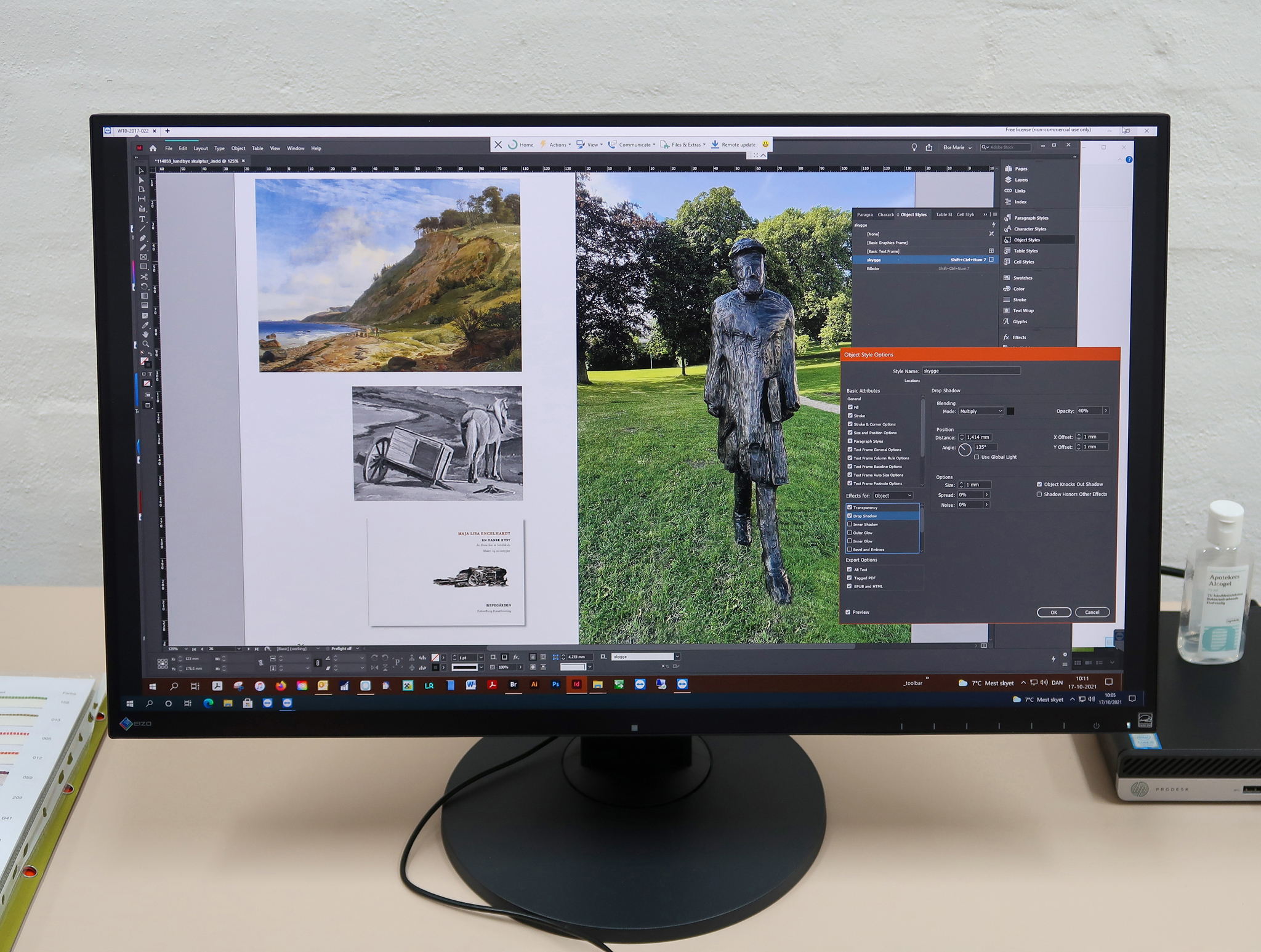Image resolution: width=1261 pixels, height=952 pixels.
Task: Expand the Spread slider arrow
Action: tap(987, 494)
